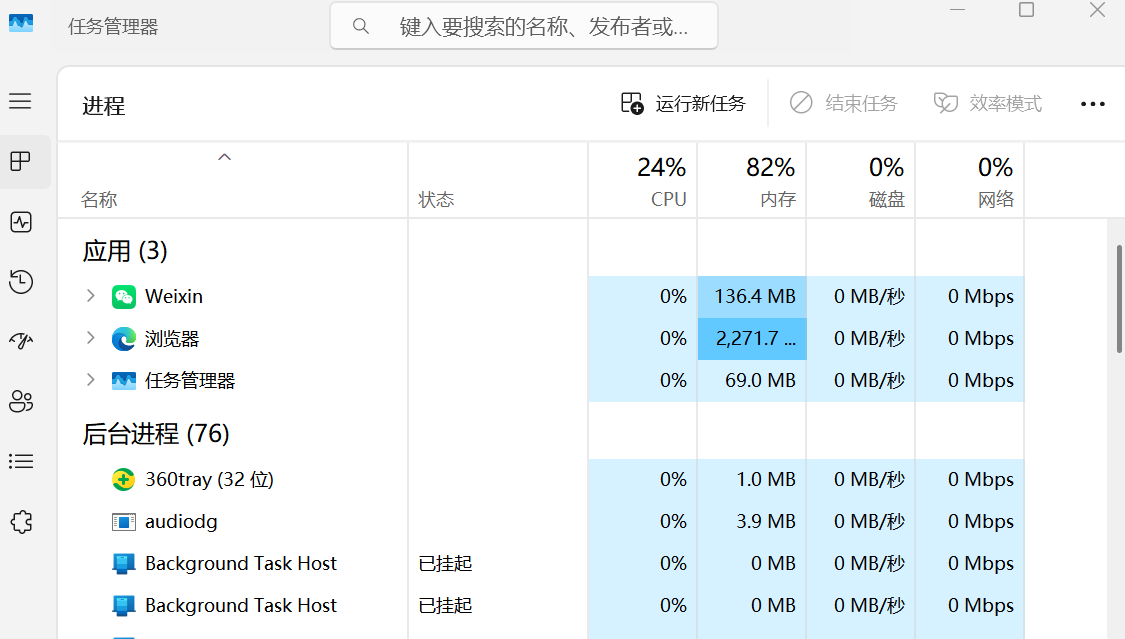Click the 效率模式 efficiency mode button
1125x639 pixels.
(987, 103)
